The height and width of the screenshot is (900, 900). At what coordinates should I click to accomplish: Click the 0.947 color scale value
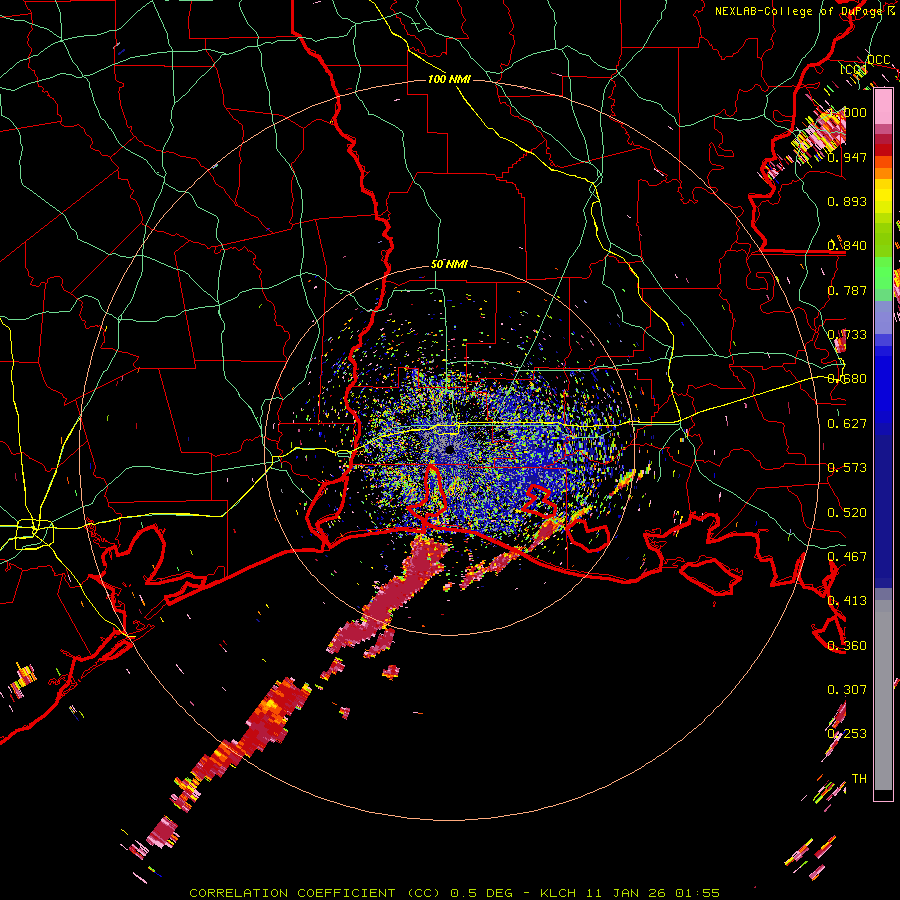point(847,157)
